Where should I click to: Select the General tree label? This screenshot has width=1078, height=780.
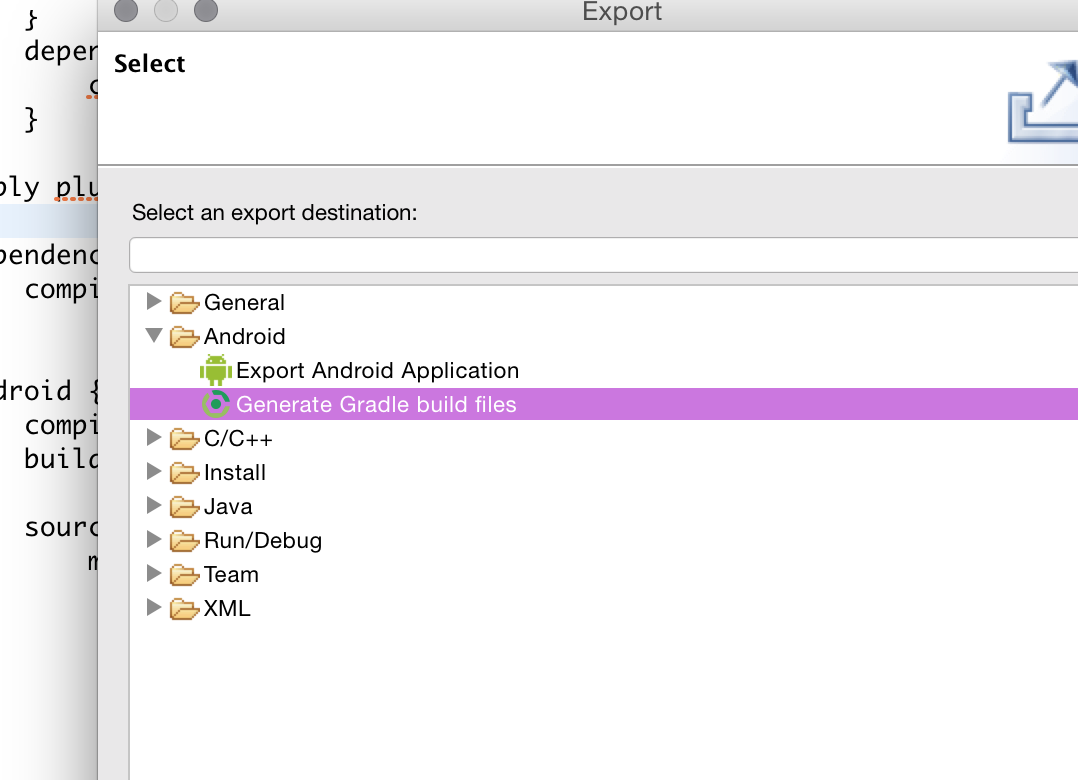click(x=244, y=302)
